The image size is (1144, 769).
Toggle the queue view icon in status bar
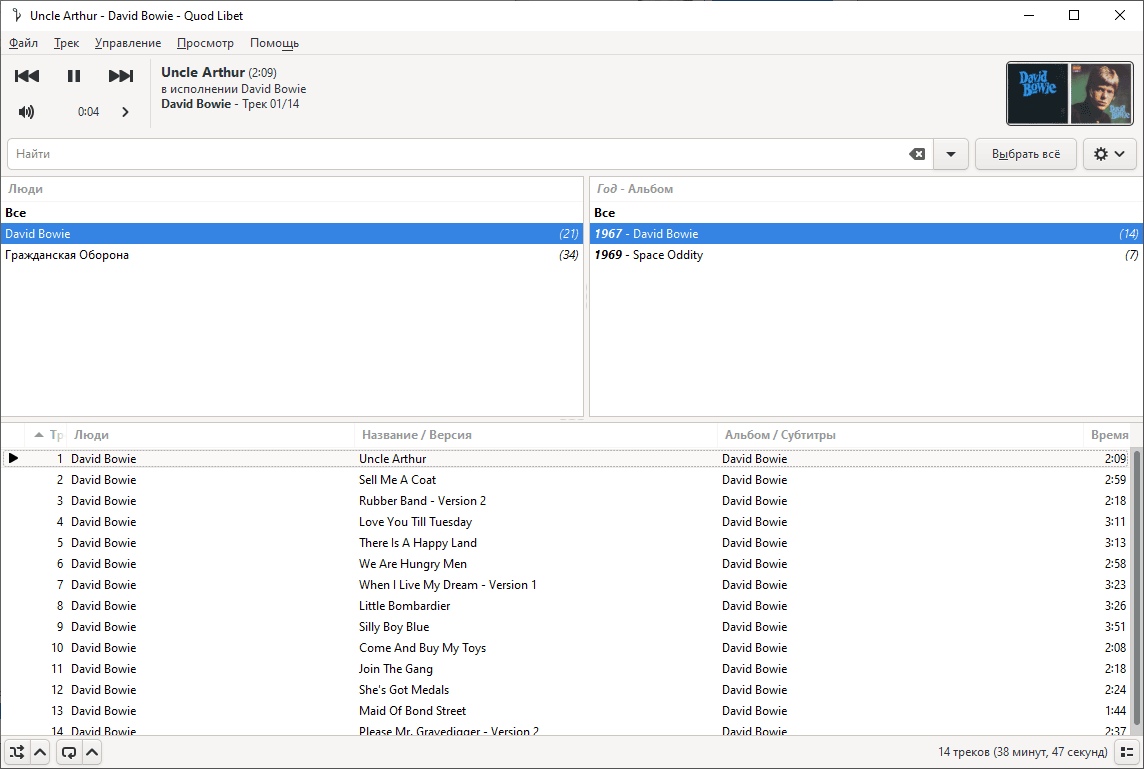click(x=1126, y=752)
